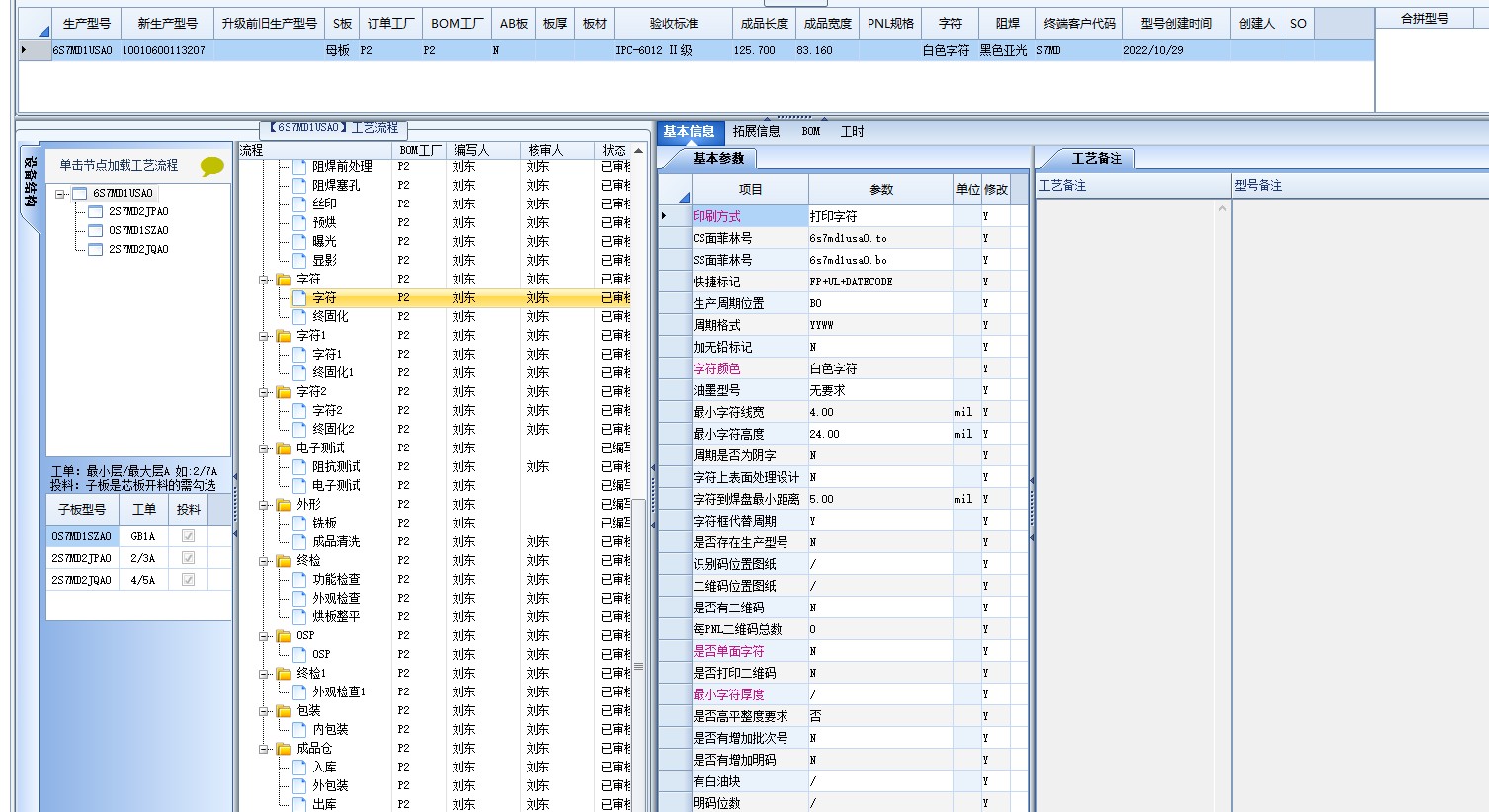Click the folder icon of the 包装 group
This screenshot has width=1489, height=812.
click(284, 711)
